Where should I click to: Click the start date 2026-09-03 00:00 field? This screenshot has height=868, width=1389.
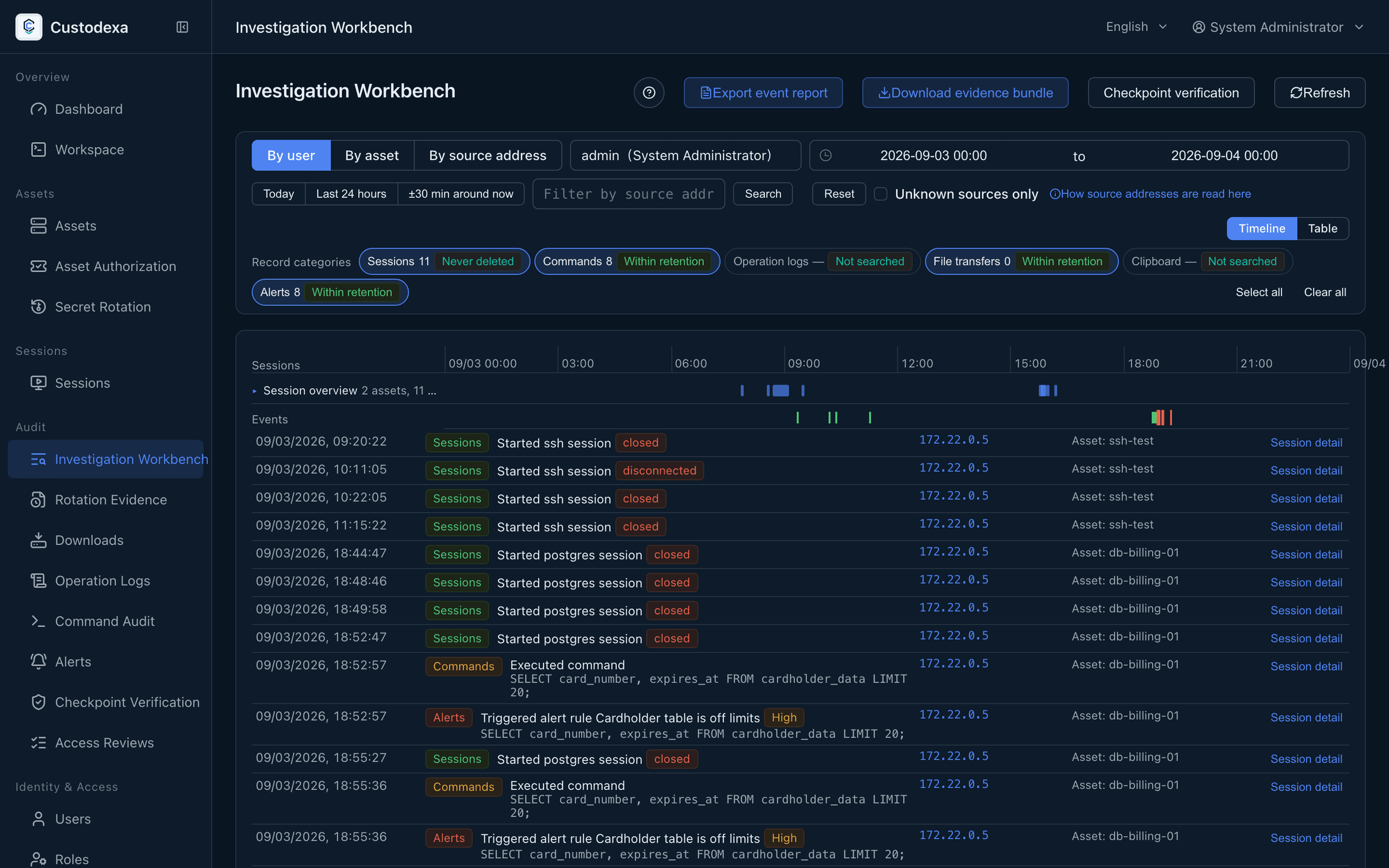point(934,155)
